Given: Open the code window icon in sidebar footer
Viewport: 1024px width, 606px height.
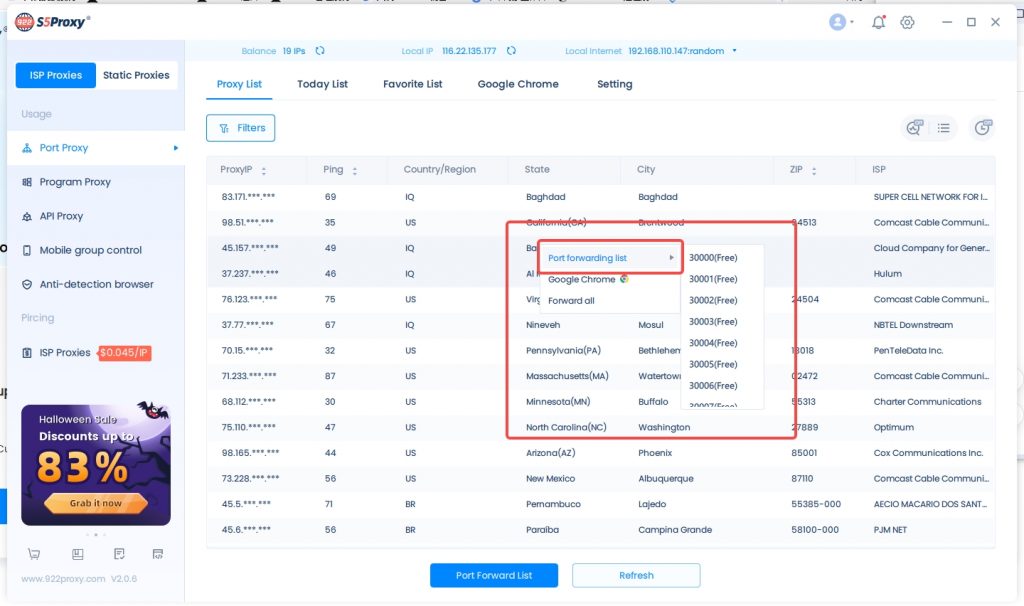Looking at the screenshot, I should click(x=157, y=554).
